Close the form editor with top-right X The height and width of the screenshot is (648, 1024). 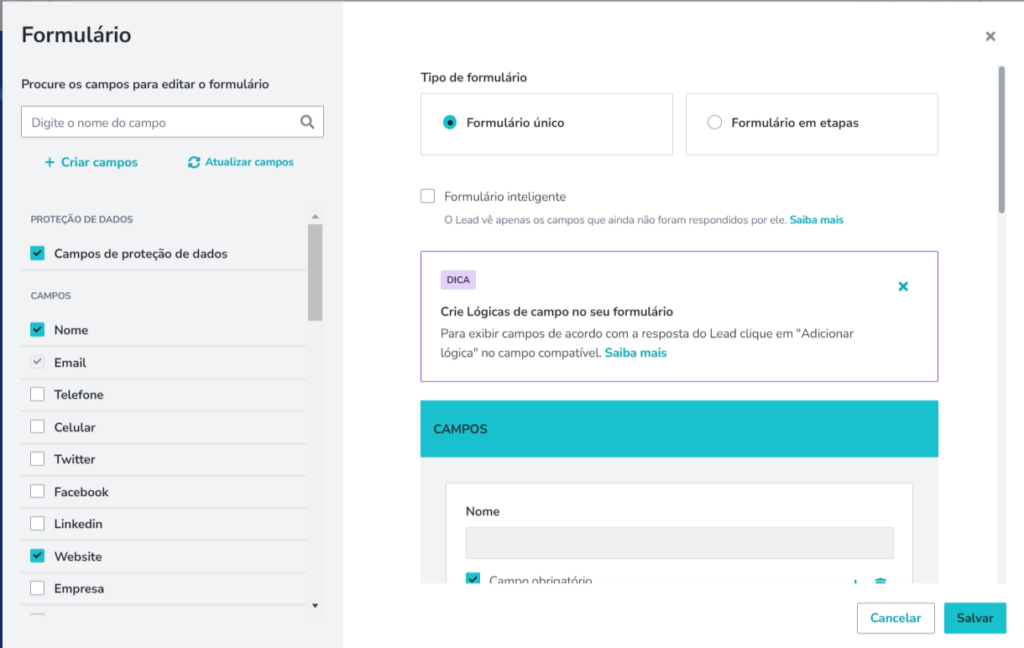(x=990, y=36)
